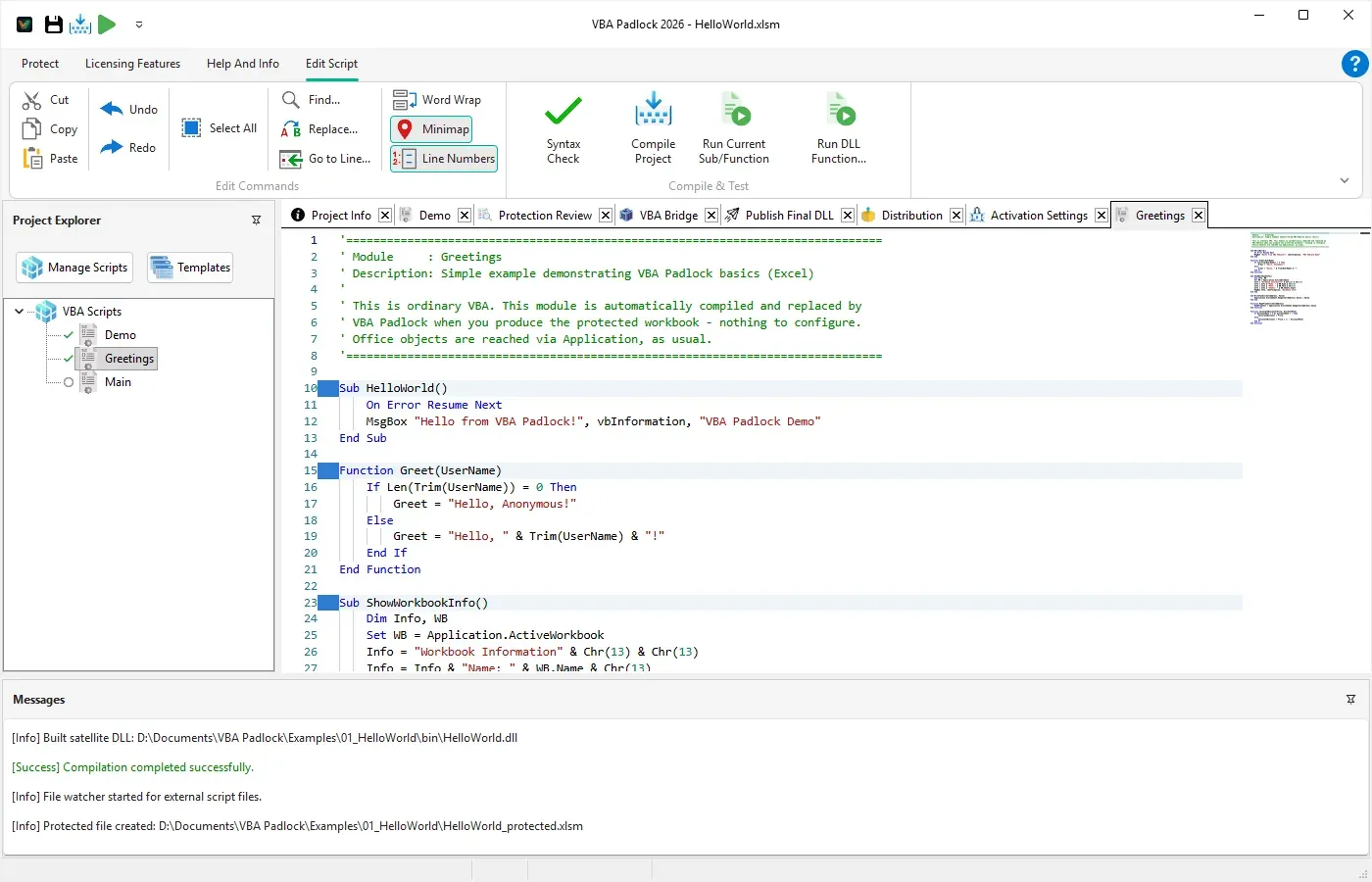Open the Find dialog
Viewport: 1372px width, 882px height.
click(x=311, y=100)
